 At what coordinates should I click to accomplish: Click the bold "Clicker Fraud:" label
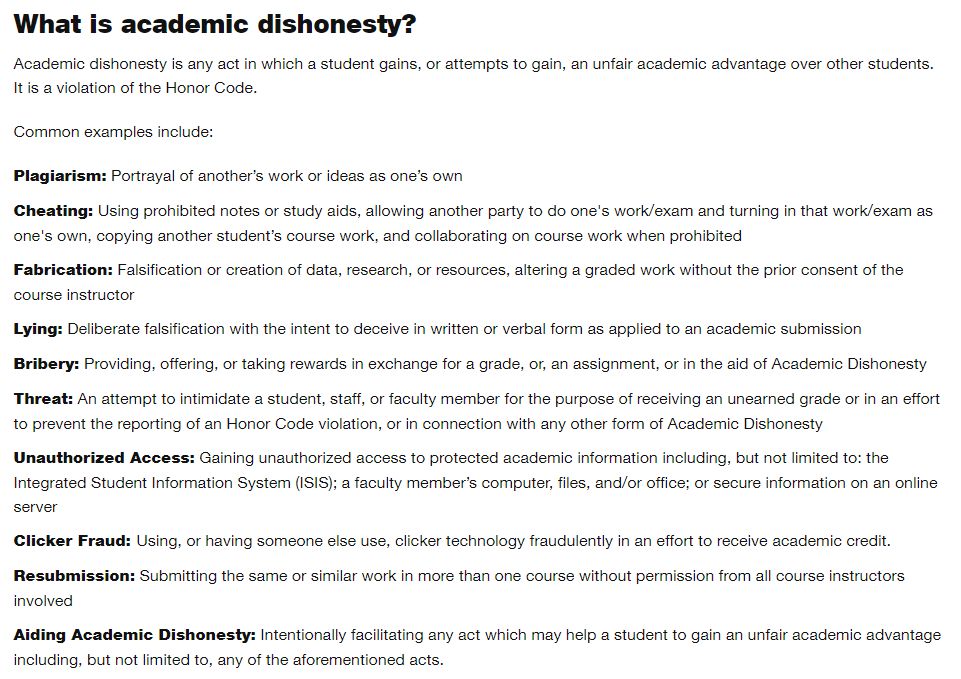[72, 541]
